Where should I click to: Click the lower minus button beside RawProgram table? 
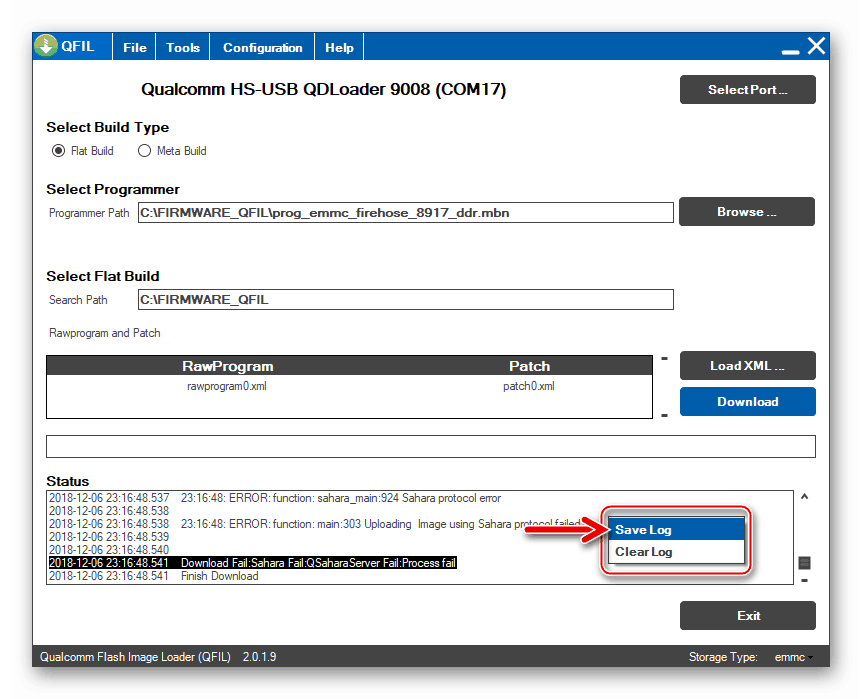coord(665,416)
